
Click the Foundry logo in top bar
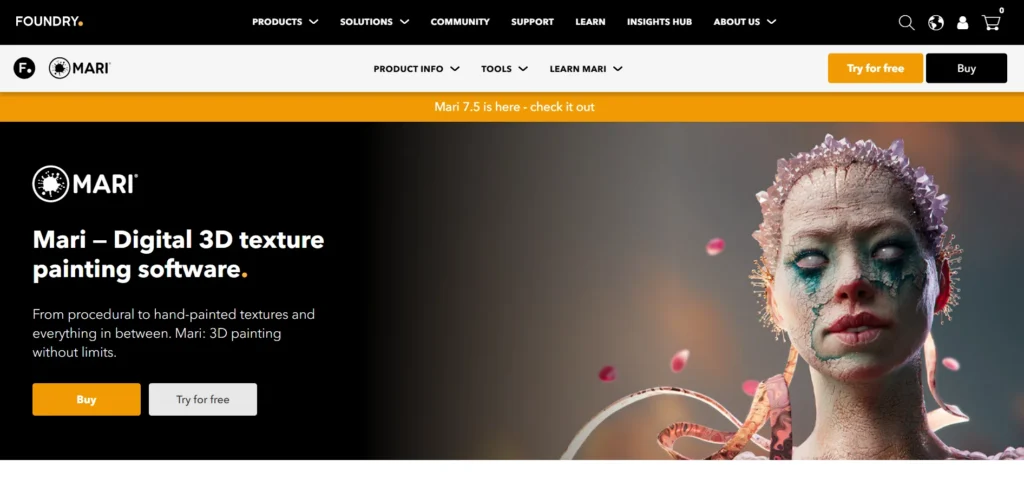coord(49,22)
